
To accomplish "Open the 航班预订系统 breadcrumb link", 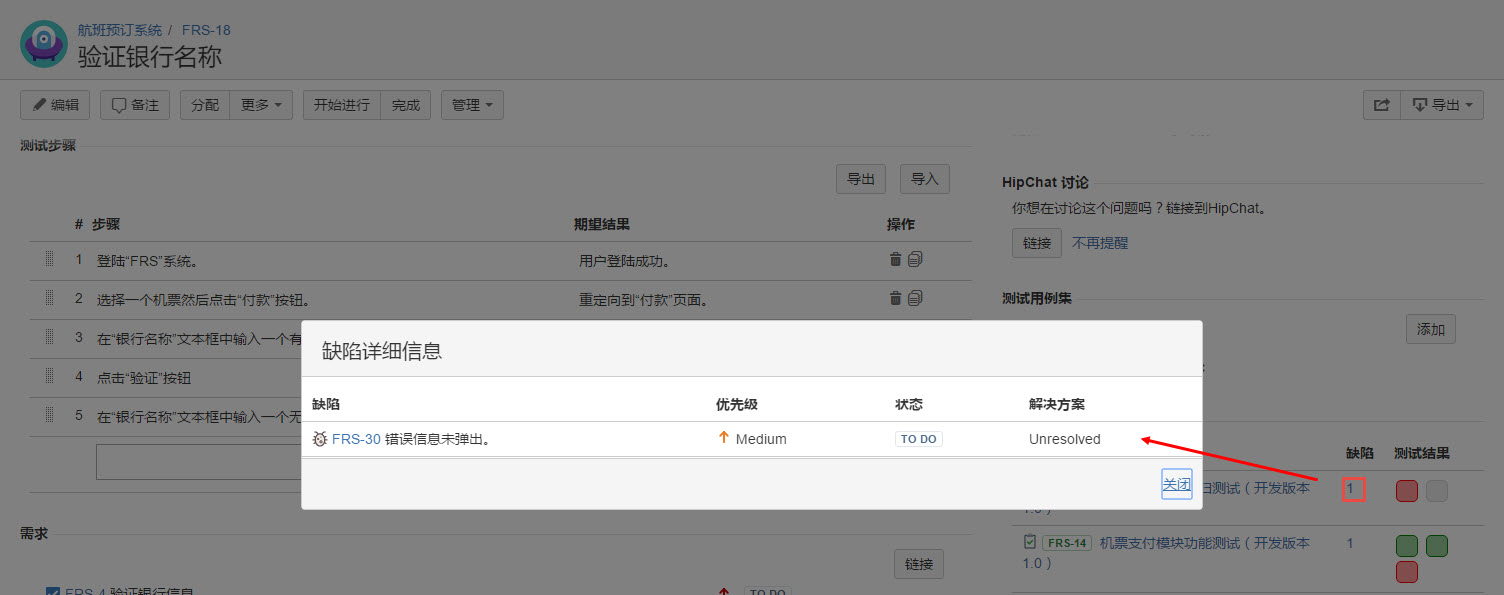I will pyautogui.click(x=119, y=30).
